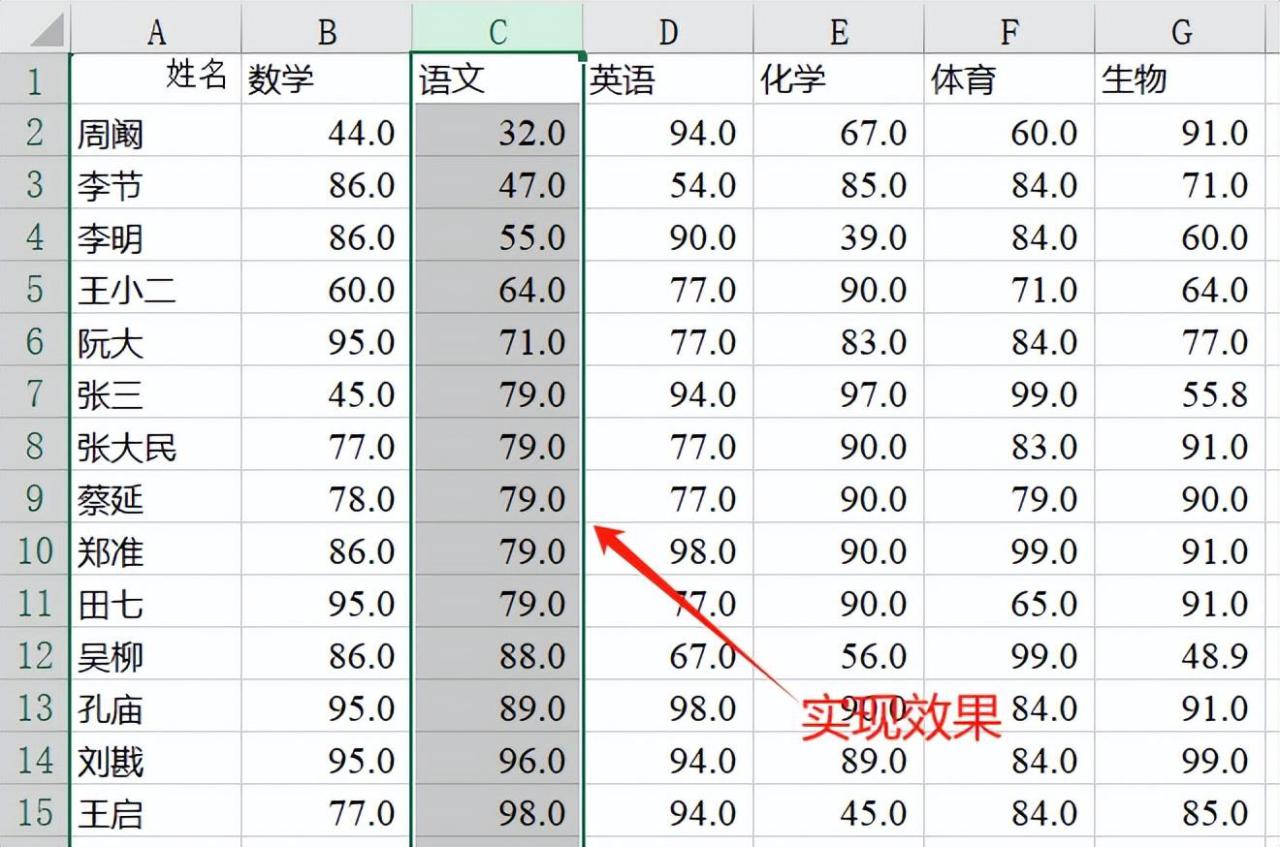Select column G header
The image size is (1280, 847).
pos(1181,28)
